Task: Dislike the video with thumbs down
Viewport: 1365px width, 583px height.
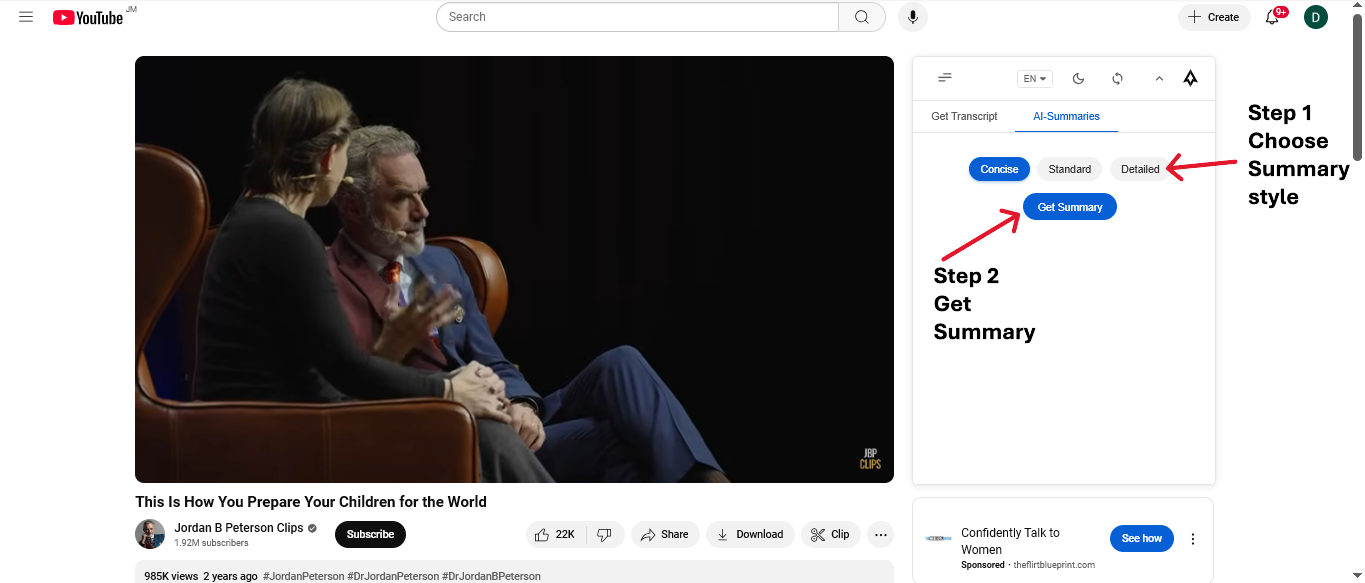Action: coord(605,534)
